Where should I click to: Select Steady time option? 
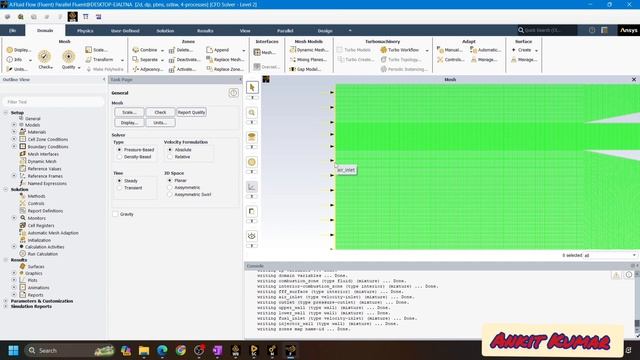120,180
